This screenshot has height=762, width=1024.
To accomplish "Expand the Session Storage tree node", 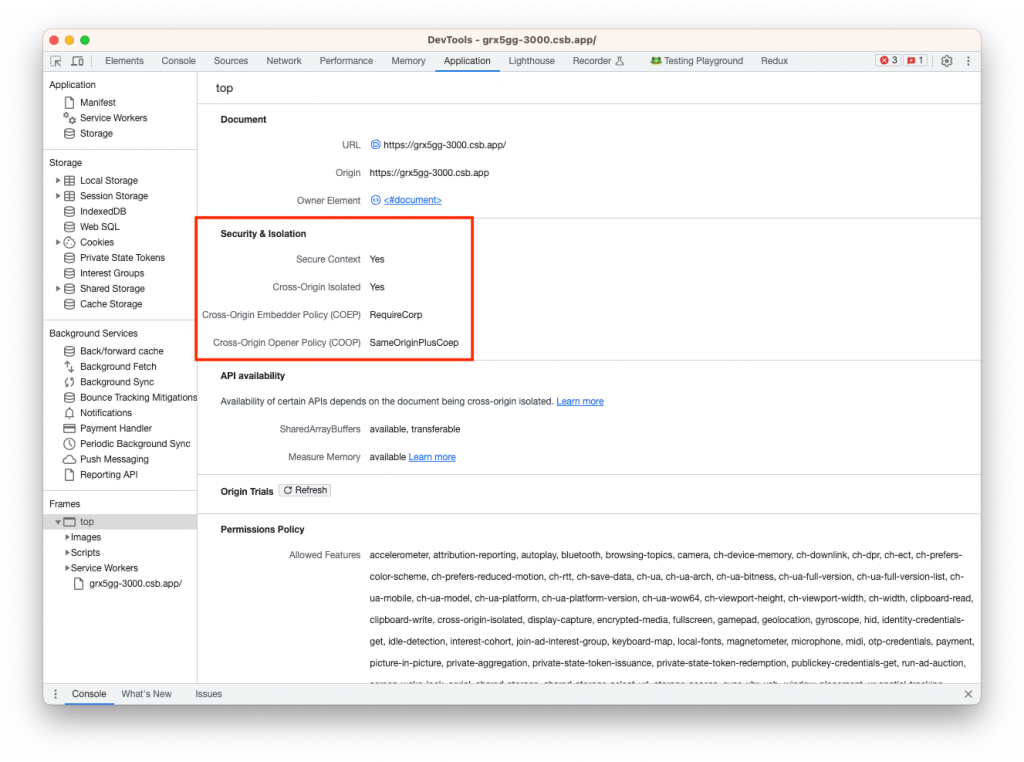I will click(x=58, y=196).
